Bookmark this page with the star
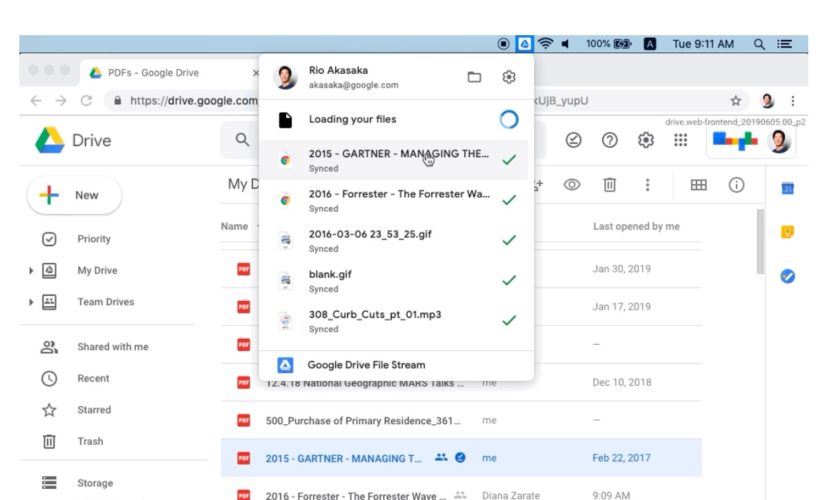Image resolution: width=840 pixels, height=500 pixels. click(x=736, y=101)
